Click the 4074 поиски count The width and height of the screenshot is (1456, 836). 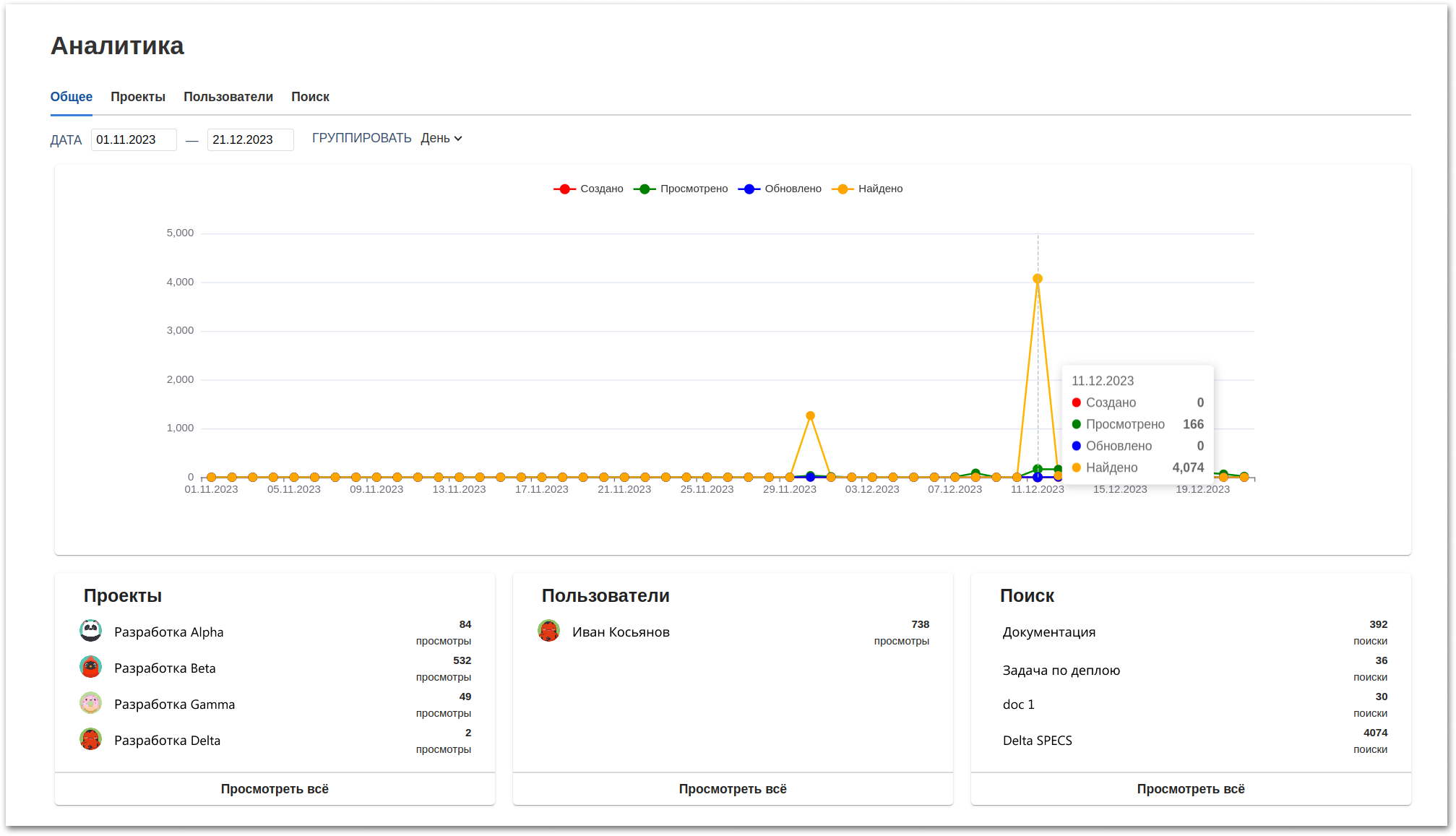coord(1371,741)
